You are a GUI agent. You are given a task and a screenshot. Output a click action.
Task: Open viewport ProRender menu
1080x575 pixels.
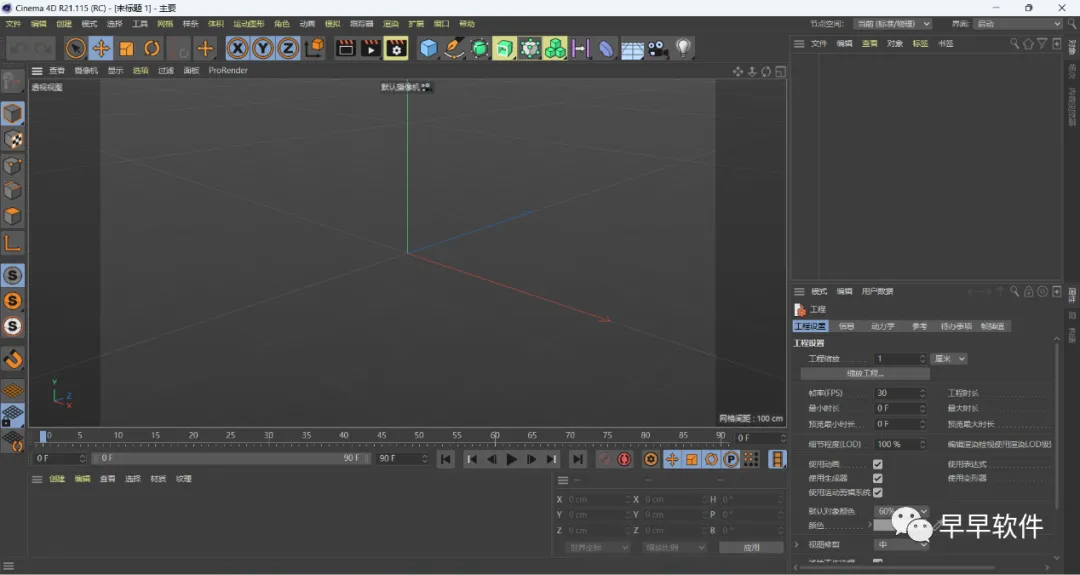[228, 70]
